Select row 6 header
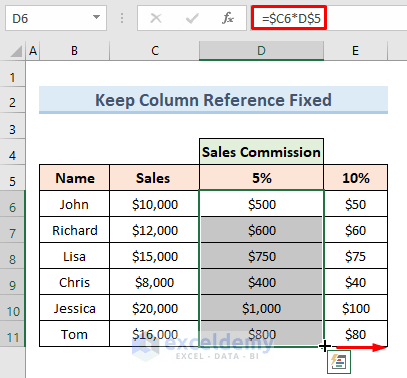The width and height of the screenshot is (407, 378). click(13, 204)
